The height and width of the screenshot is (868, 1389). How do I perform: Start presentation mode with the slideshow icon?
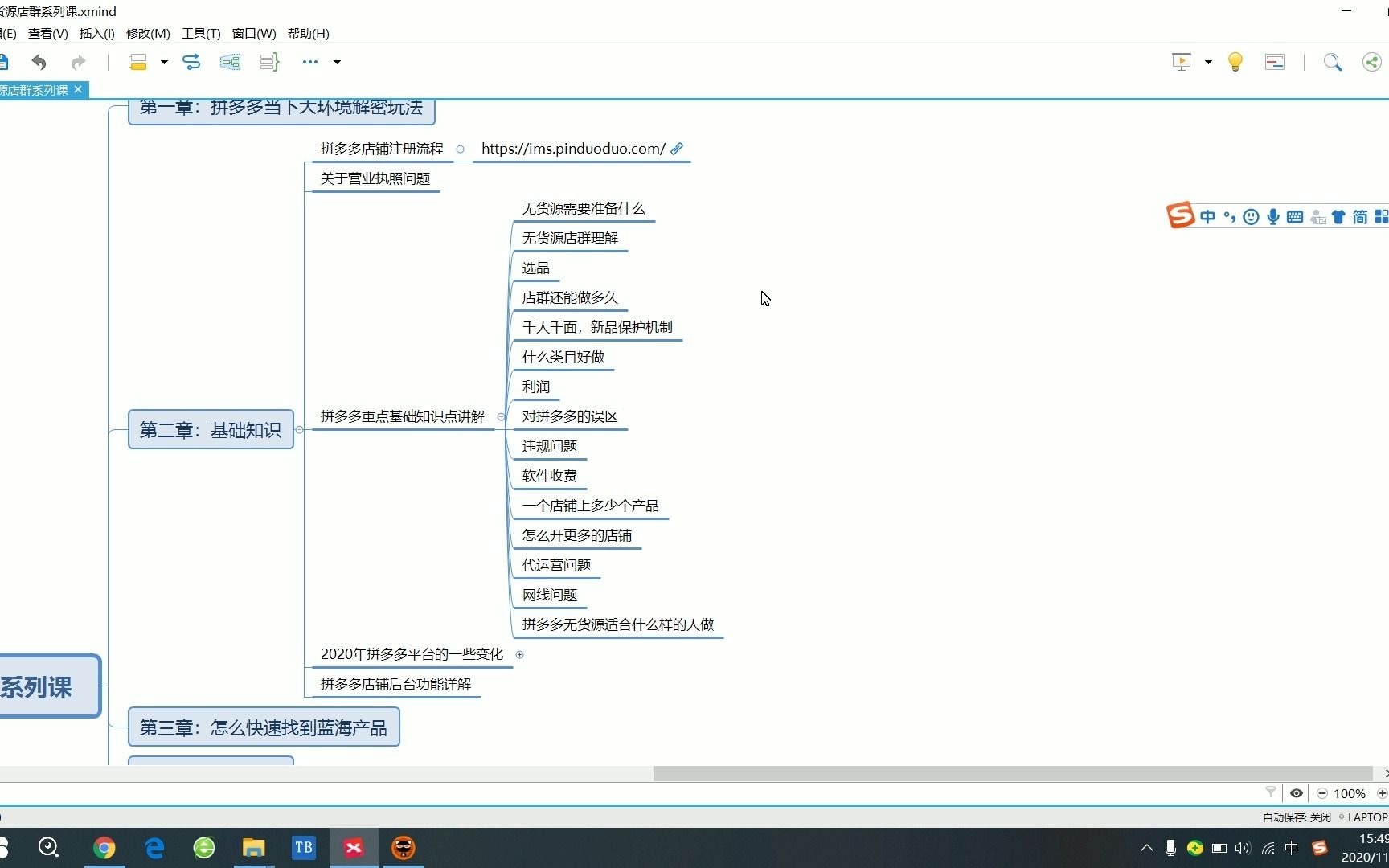1182,62
